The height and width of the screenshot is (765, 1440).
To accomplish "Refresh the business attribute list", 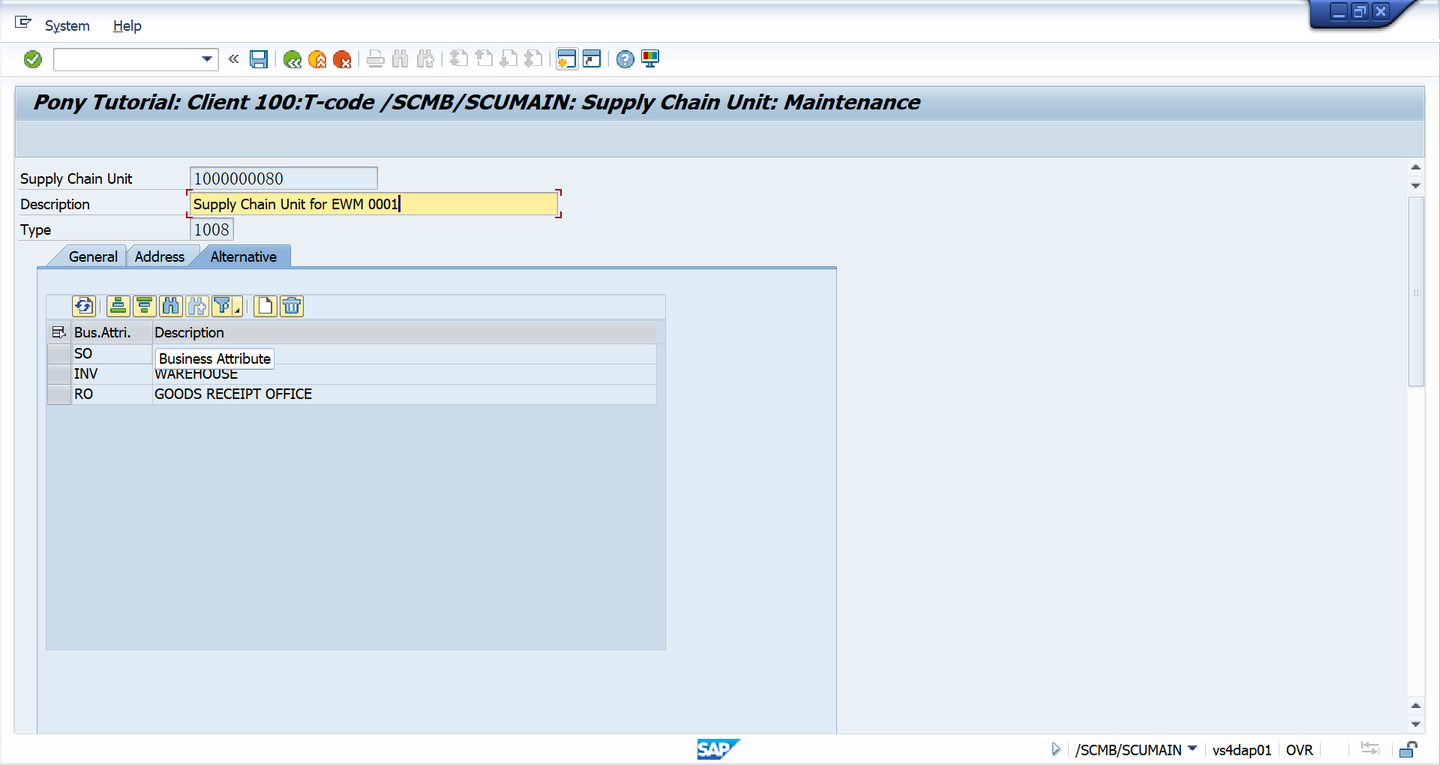I will click(84, 306).
